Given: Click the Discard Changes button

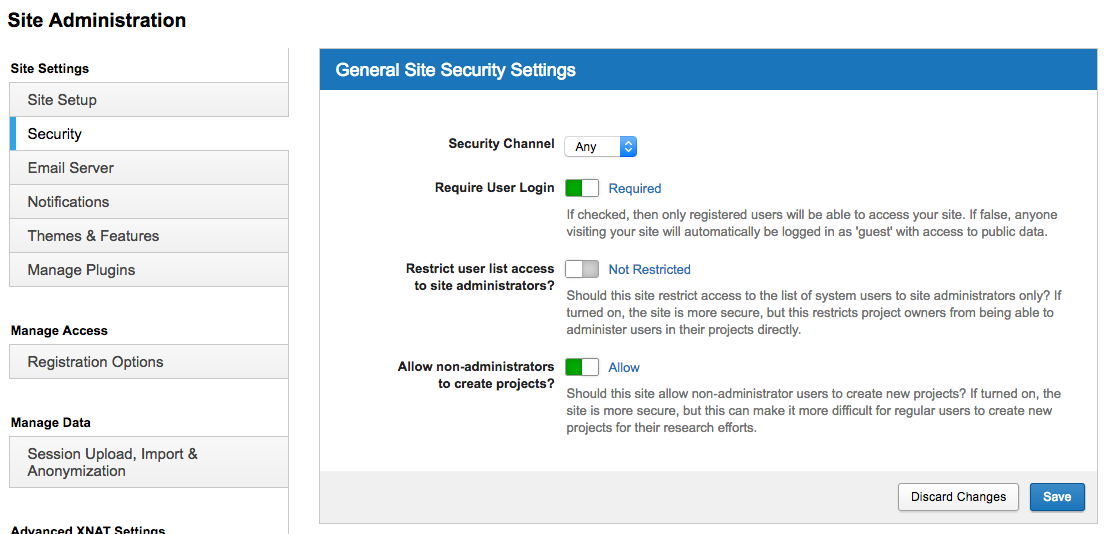Looking at the screenshot, I should tap(958, 497).
